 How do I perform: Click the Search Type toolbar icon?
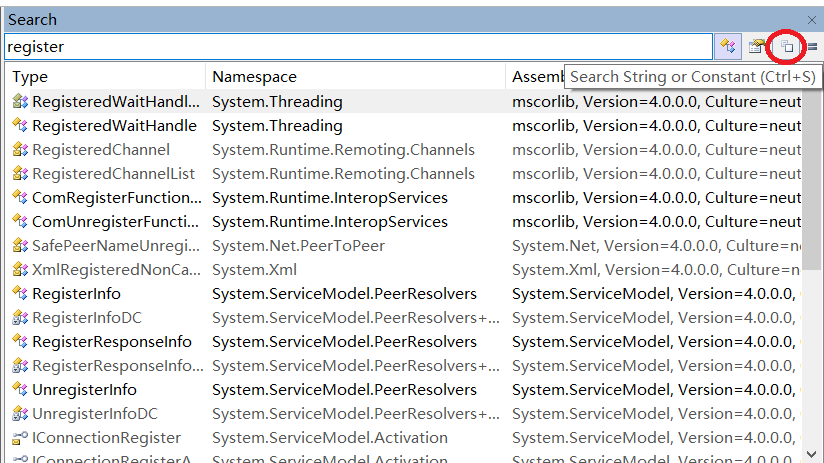point(727,46)
